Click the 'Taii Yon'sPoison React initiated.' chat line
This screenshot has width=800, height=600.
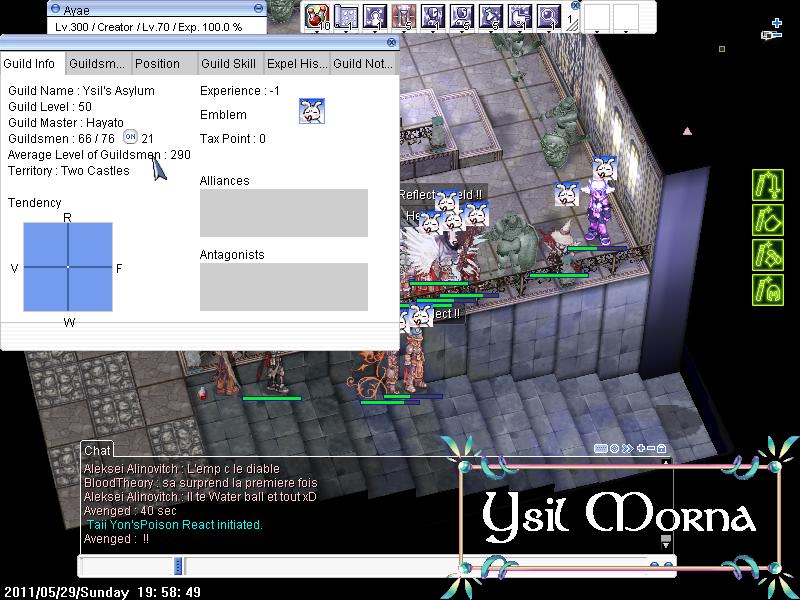pyautogui.click(x=174, y=524)
